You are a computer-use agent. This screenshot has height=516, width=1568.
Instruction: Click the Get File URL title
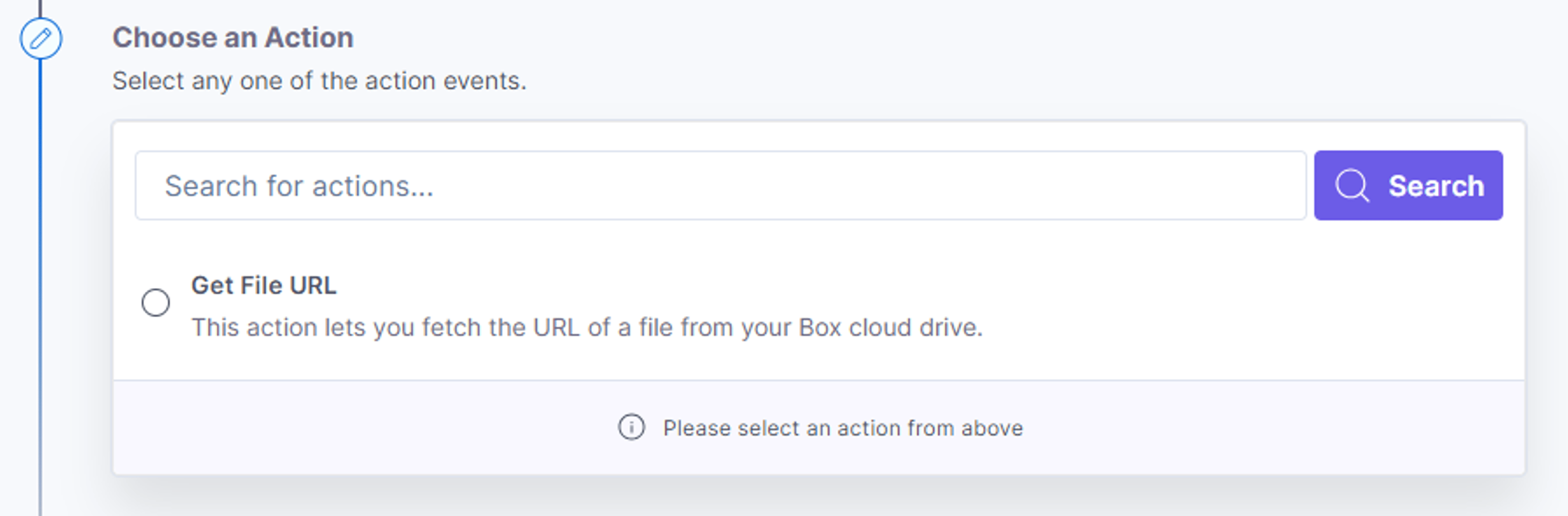pos(263,285)
